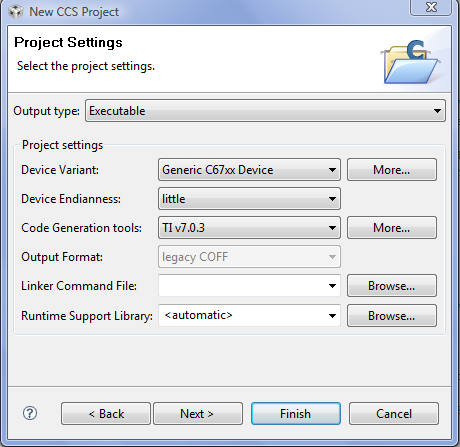
Task: Open Linker Command File dropdown arrow
Action: tap(332, 286)
